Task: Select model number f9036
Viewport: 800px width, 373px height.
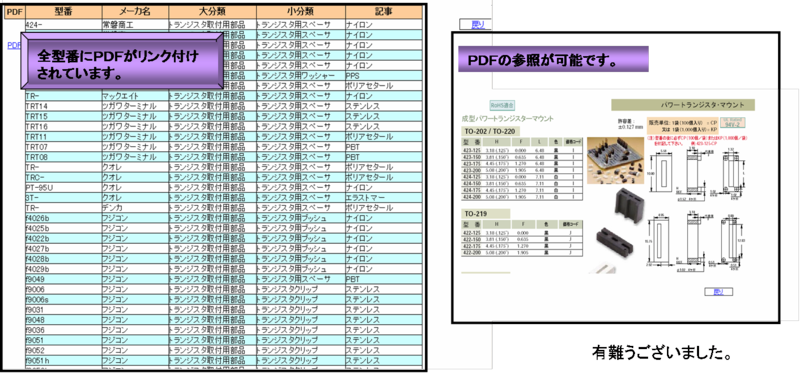Action: click(x=63, y=331)
